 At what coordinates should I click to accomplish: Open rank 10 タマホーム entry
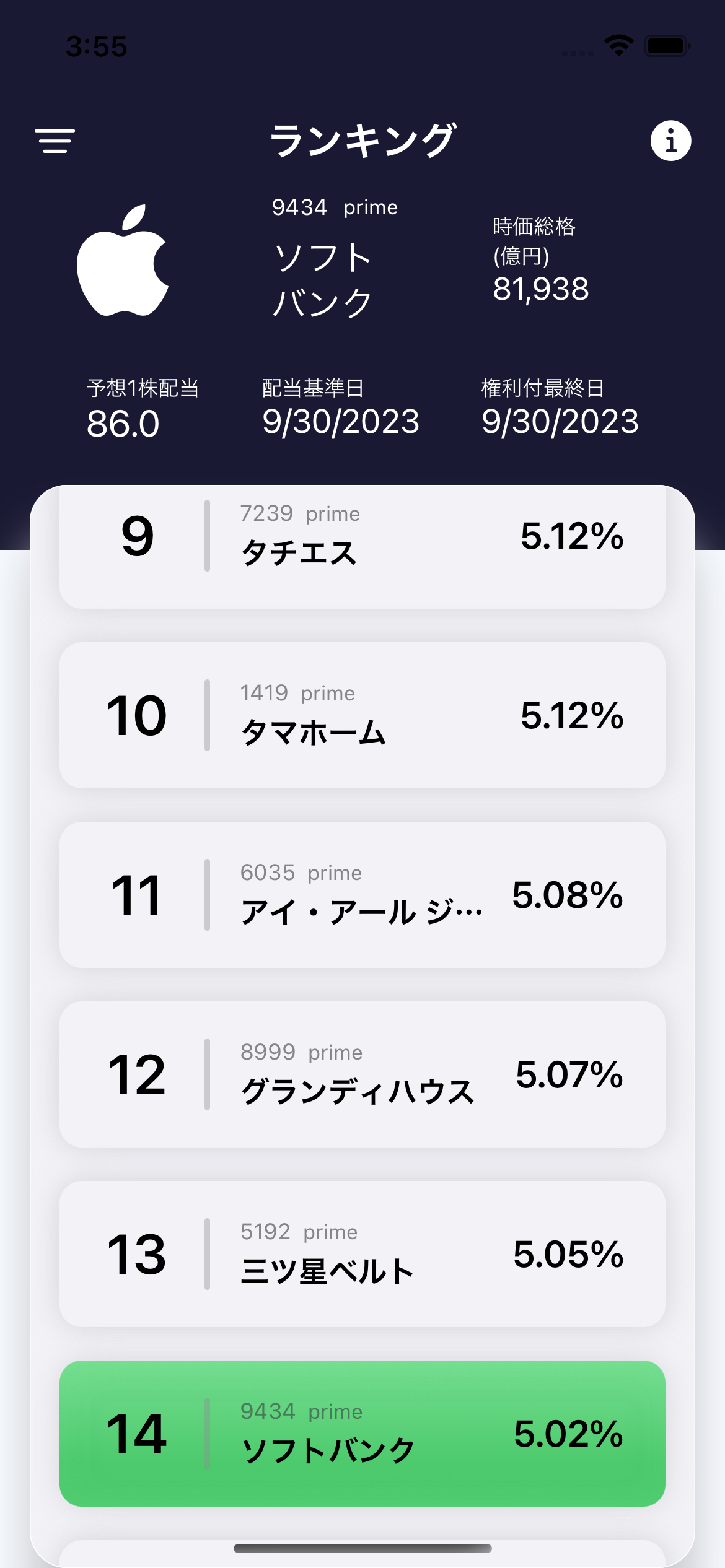click(362, 715)
